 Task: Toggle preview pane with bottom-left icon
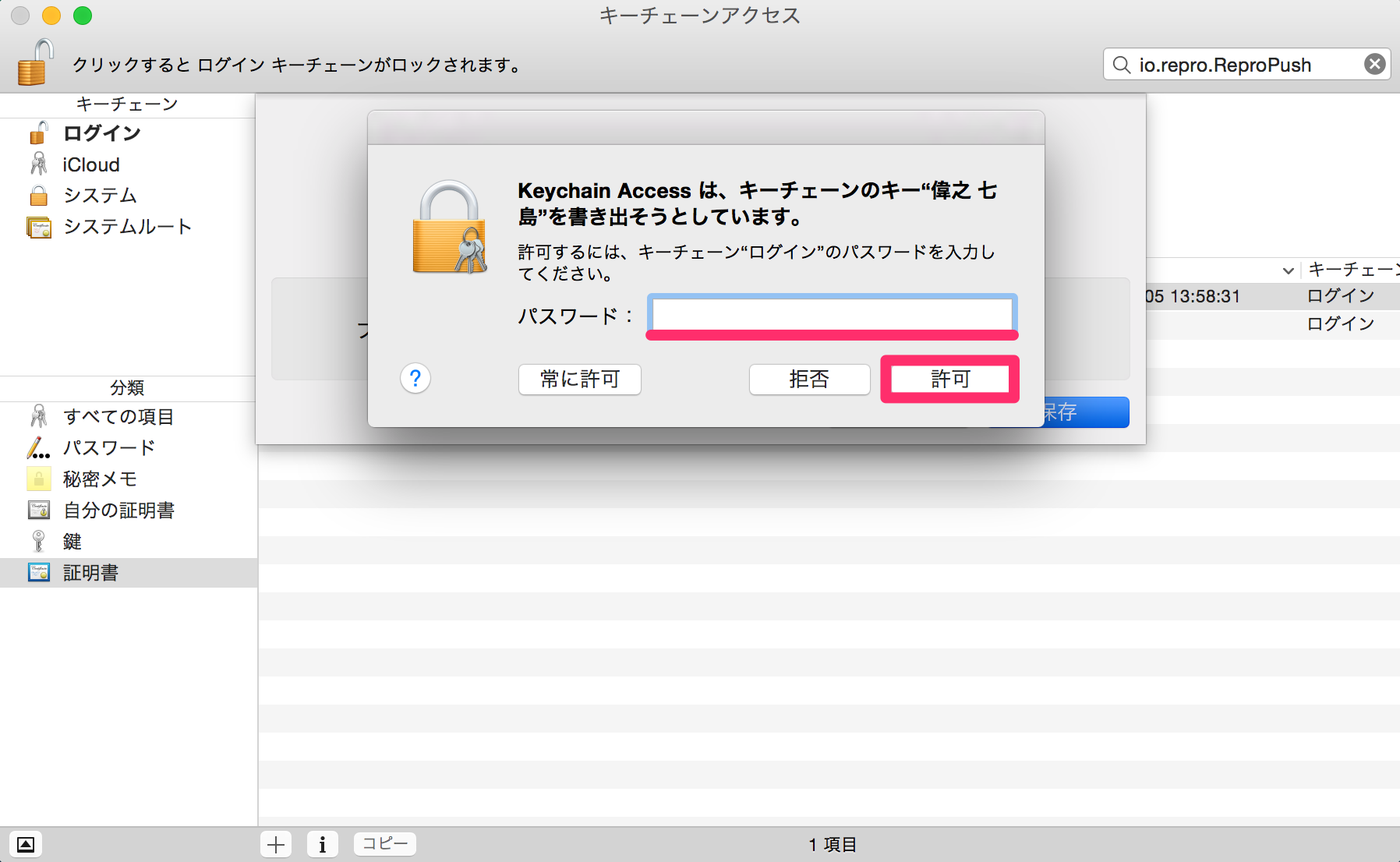coord(26,844)
